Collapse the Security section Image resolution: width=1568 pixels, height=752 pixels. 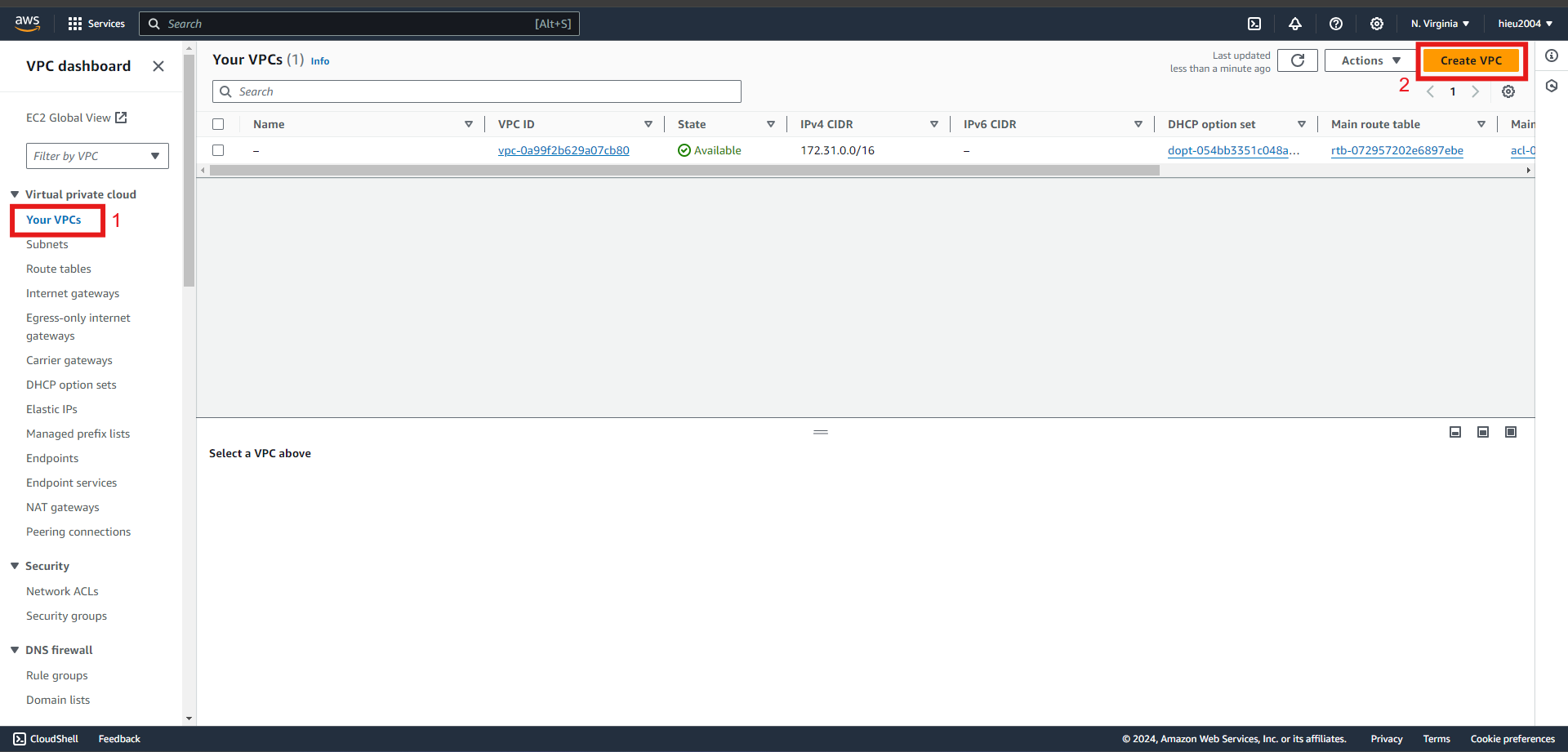tap(15, 566)
